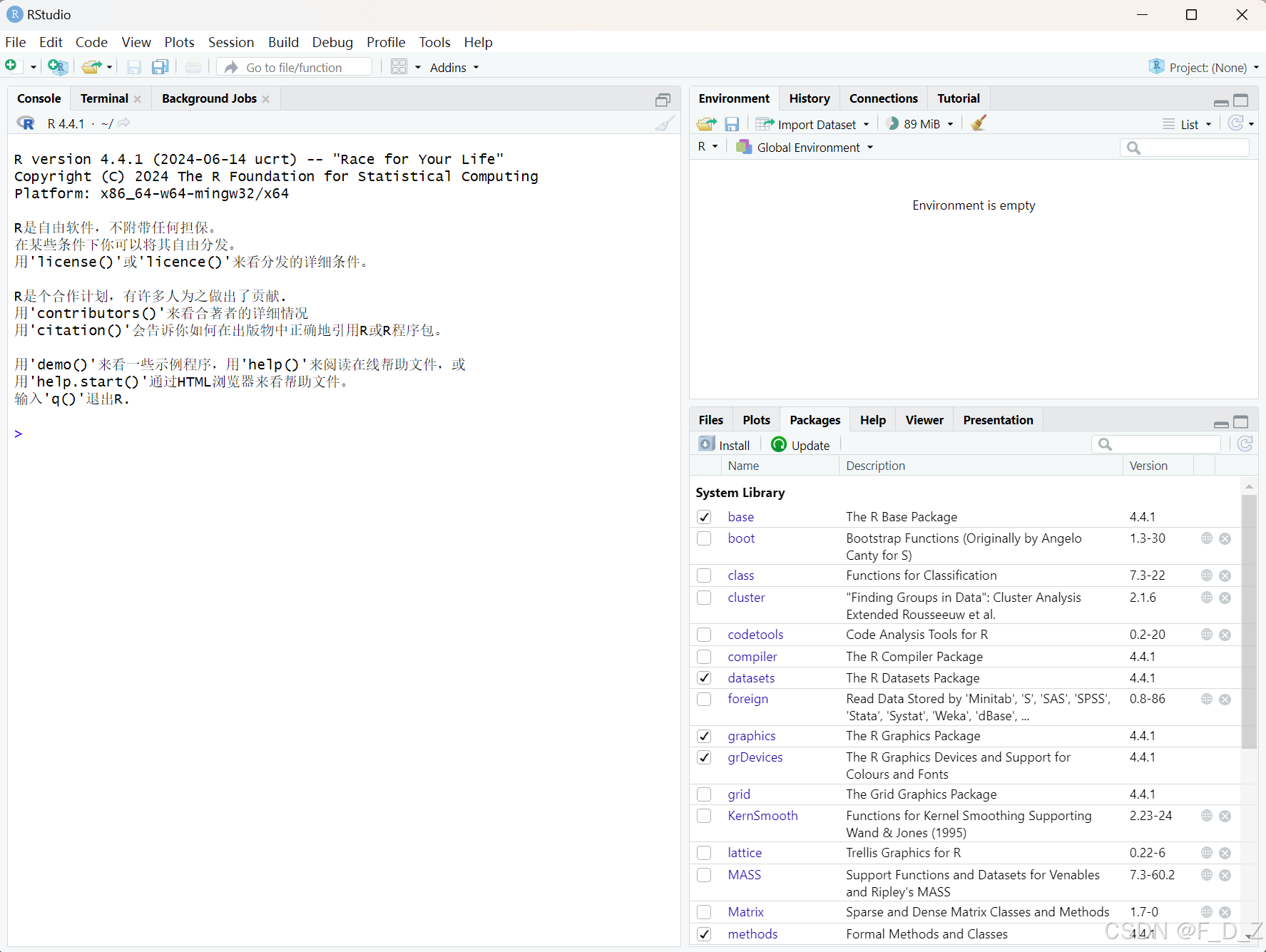Maximize the Console pane icon
Image resolution: width=1266 pixels, height=952 pixels.
click(x=663, y=100)
